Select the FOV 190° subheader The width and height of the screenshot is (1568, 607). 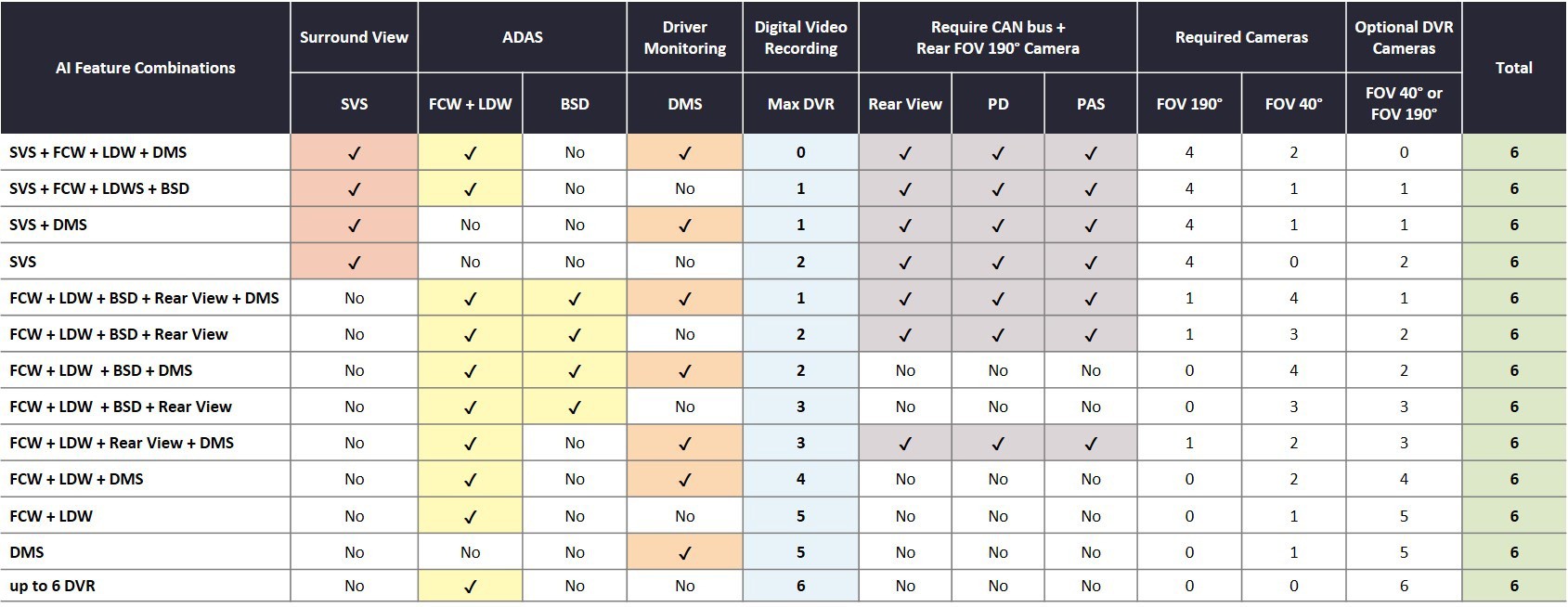tap(1189, 104)
